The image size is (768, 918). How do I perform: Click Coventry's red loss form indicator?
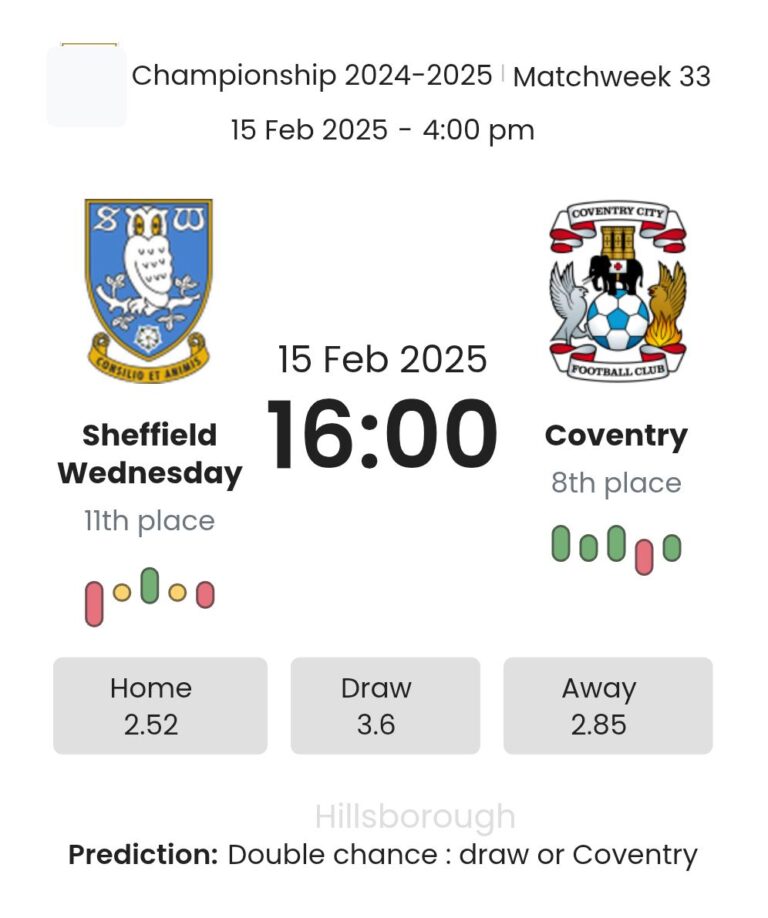tap(644, 556)
